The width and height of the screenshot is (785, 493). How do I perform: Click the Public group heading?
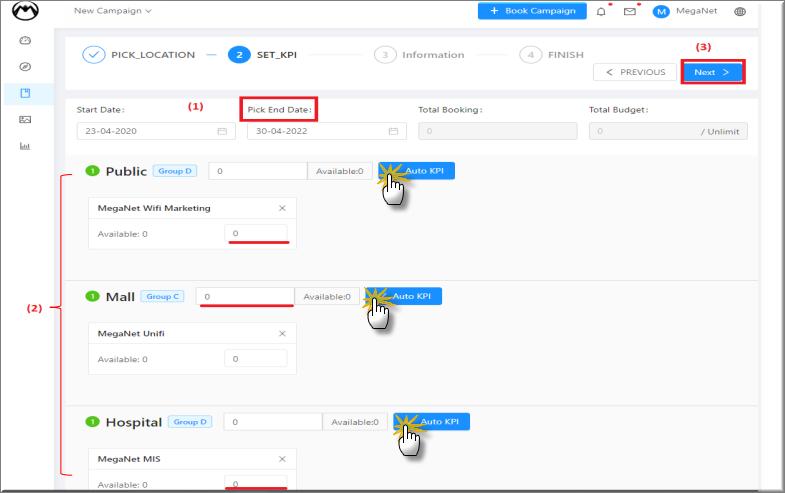(126, 171)
